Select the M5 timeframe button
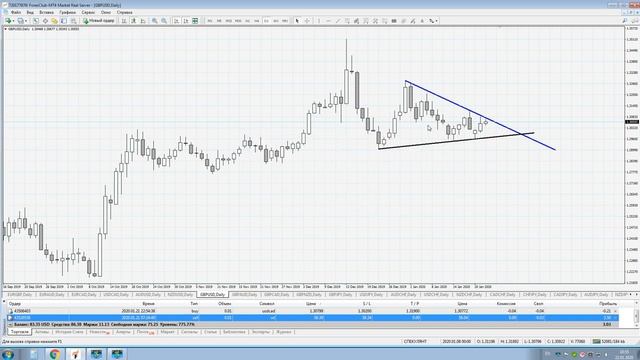This screenshot has width=640, height=360. pyautogui.click(x=219, y=21)
